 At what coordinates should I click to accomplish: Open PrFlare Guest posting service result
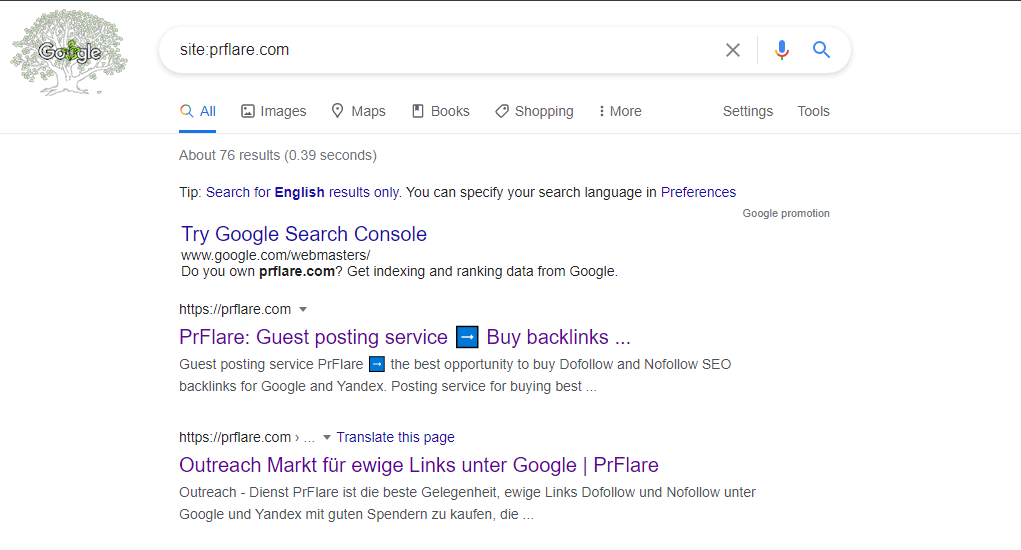click(404, 337)
